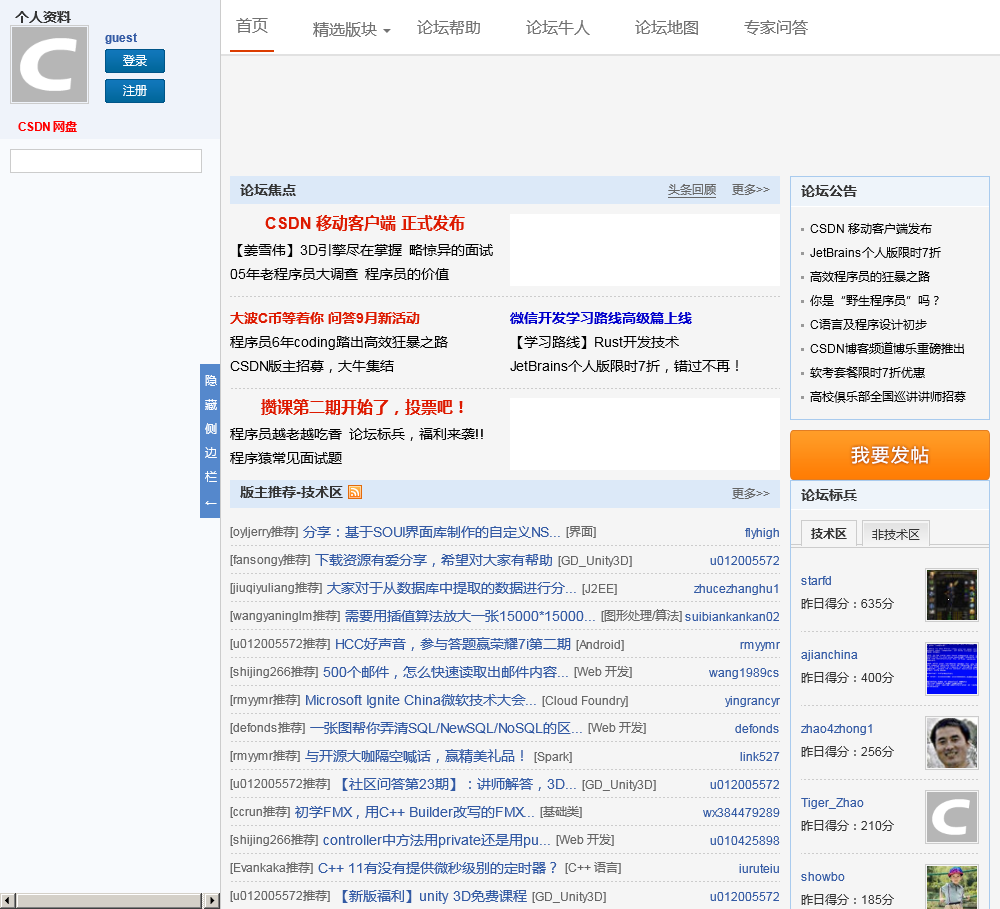1000x909 pixels.
Task: Open 攒课第二期开始了,投票吧! headline
Action: pos(364,407)
